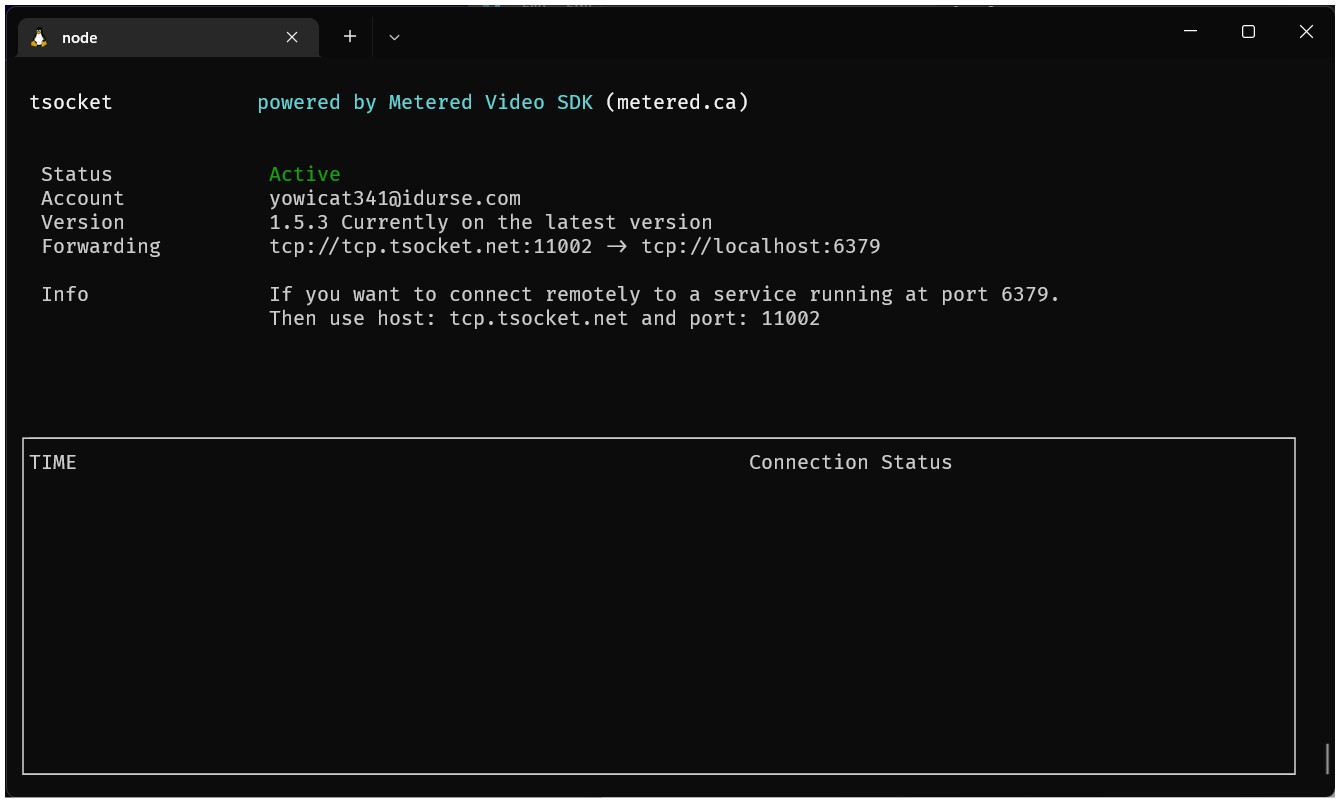Open a new terminal tab
This screenshot has width=1340, height=802.
[x=350, y=36]
